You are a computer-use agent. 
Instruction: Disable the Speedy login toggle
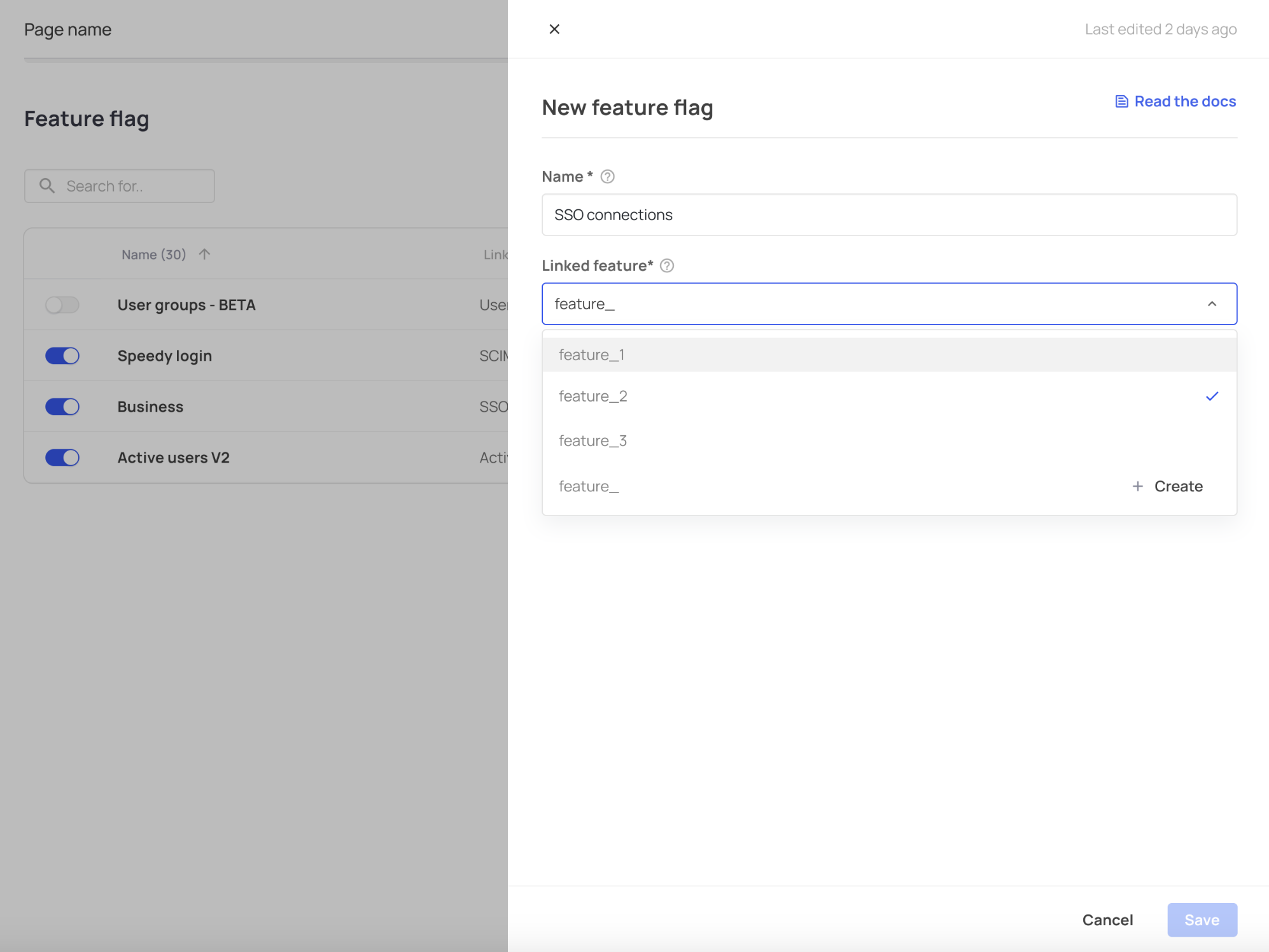pyautogui.click(x=62, y=356)
